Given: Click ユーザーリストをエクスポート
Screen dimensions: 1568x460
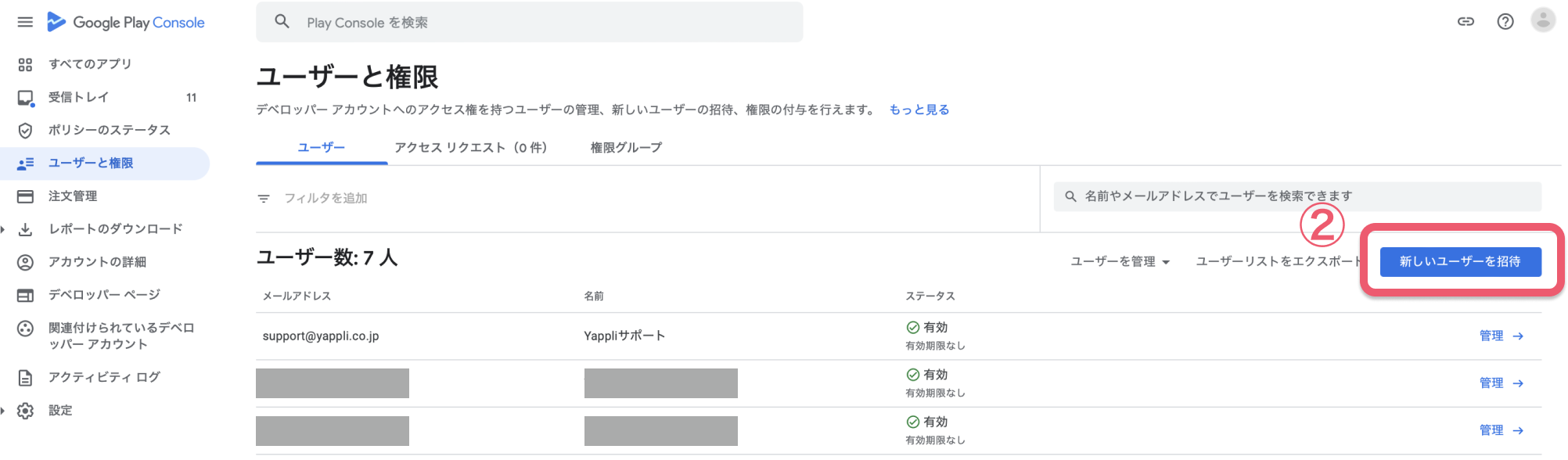Looking at the screenshot, I should click(1278, 261).
